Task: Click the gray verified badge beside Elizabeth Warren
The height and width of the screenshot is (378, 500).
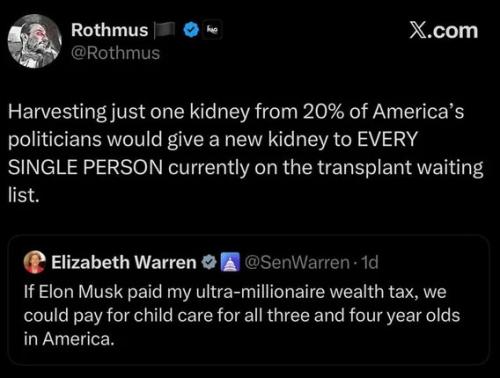Action: pyautogui.click(x=209, y=263)
